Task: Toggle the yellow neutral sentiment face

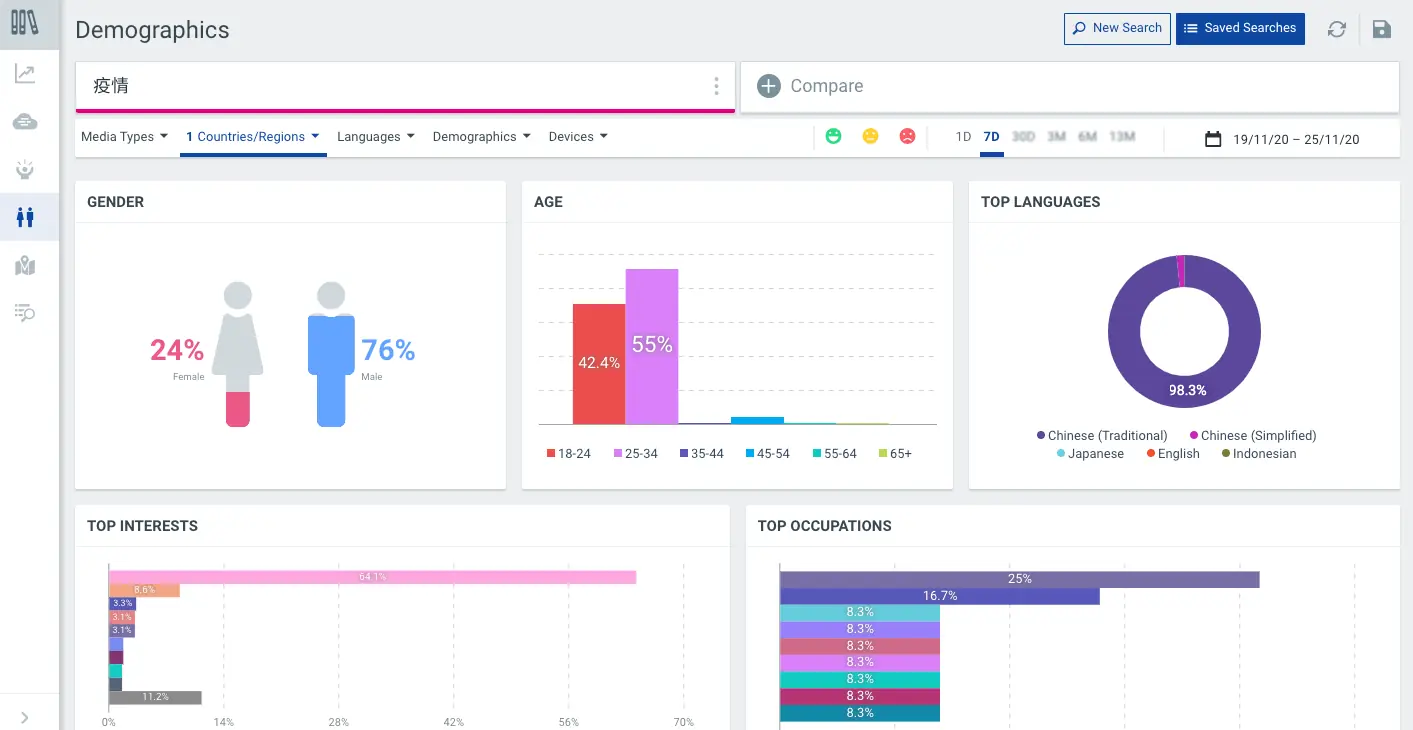Action: [870, 136]
